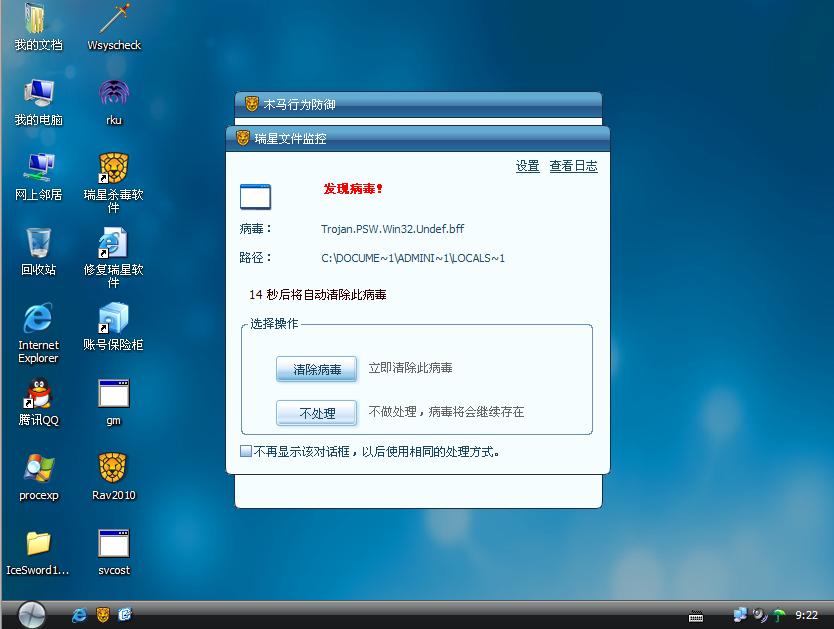Click the 账号保险柜 desktop shortcut
This screenshot has width=834, height=629.
[114, 327]
